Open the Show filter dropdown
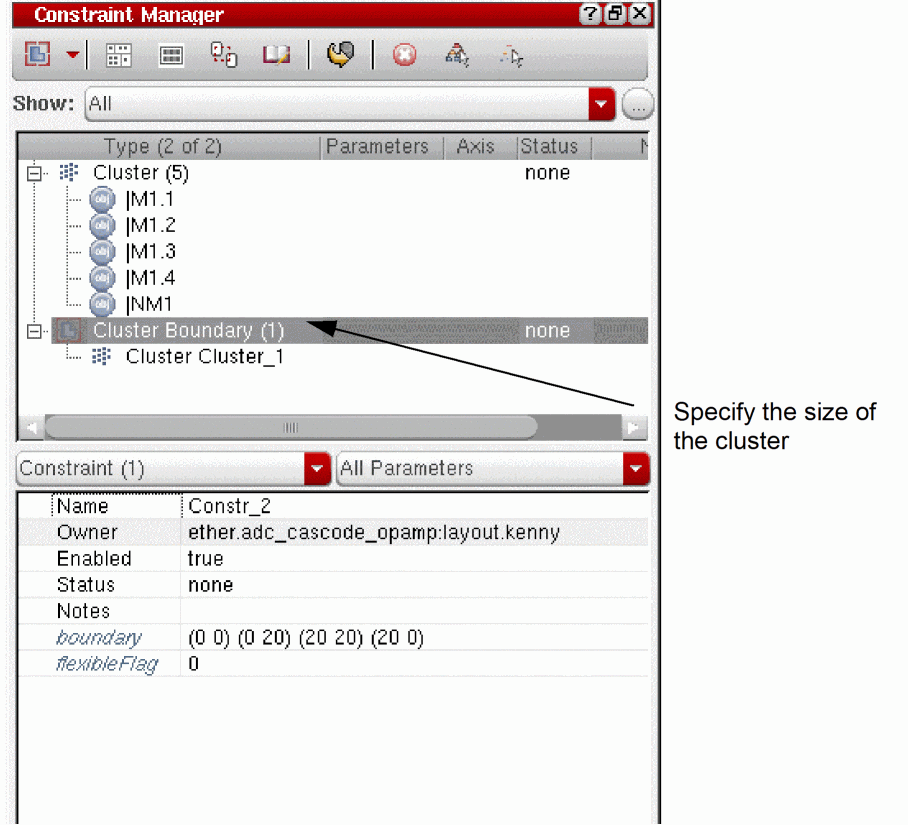This screenshot has height=825, width=908. click(x=602, y=104)
